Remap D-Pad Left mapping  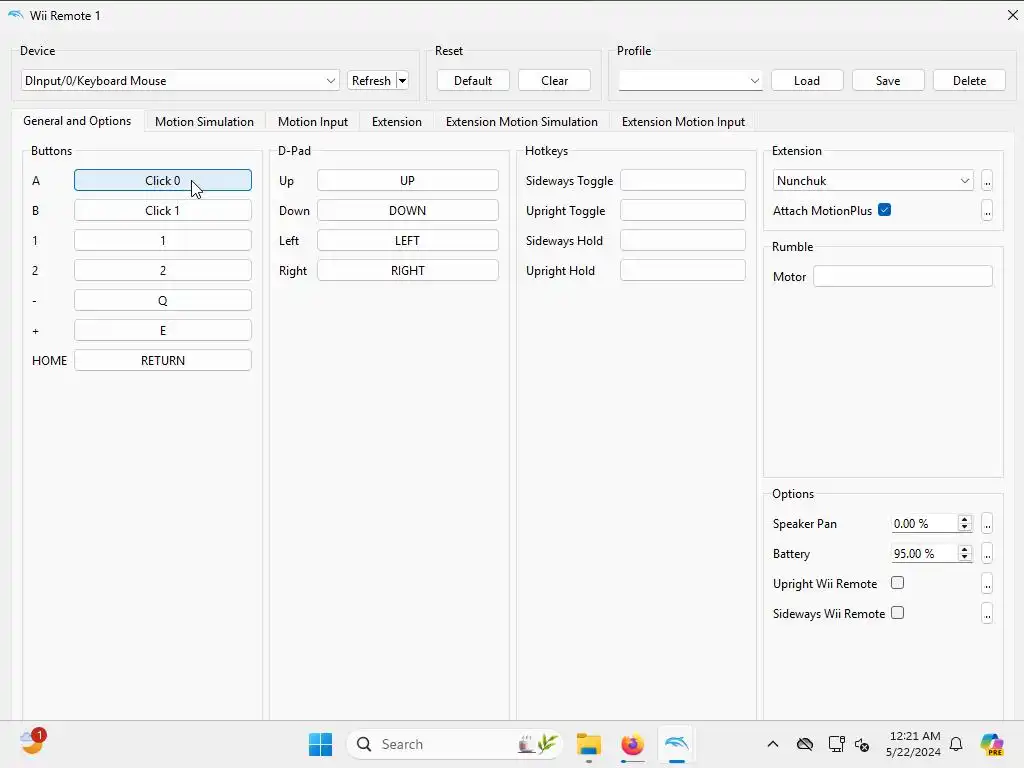pos(408,240)
